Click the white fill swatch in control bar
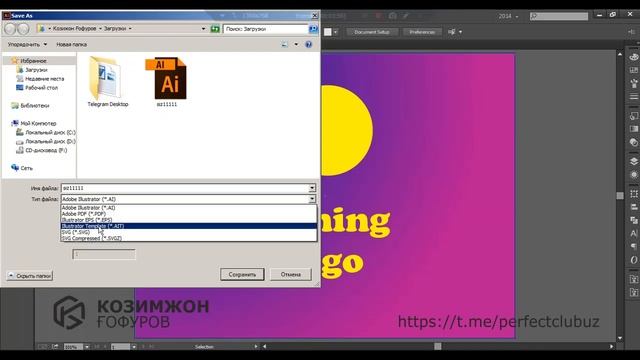This screenshot has height=360, width=640. click(x=328, y=32)
